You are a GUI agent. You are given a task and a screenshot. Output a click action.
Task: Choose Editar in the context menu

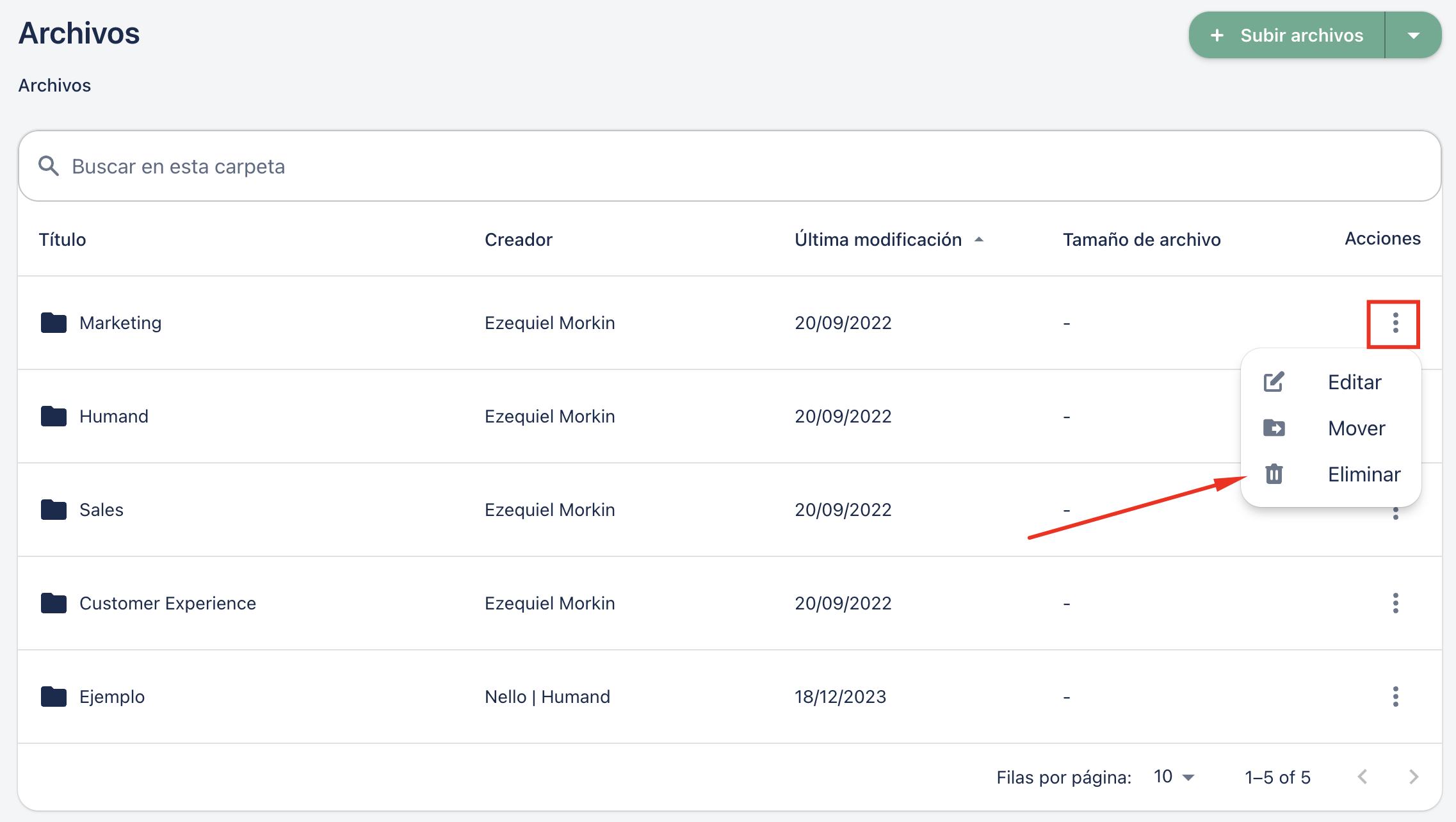(1354, 382)
